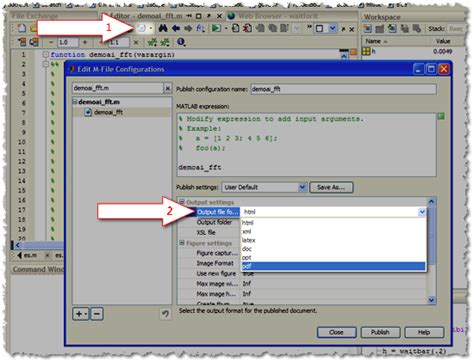
Task: Click into the MATLAB expression text area
Action: (x=306, y=144)
